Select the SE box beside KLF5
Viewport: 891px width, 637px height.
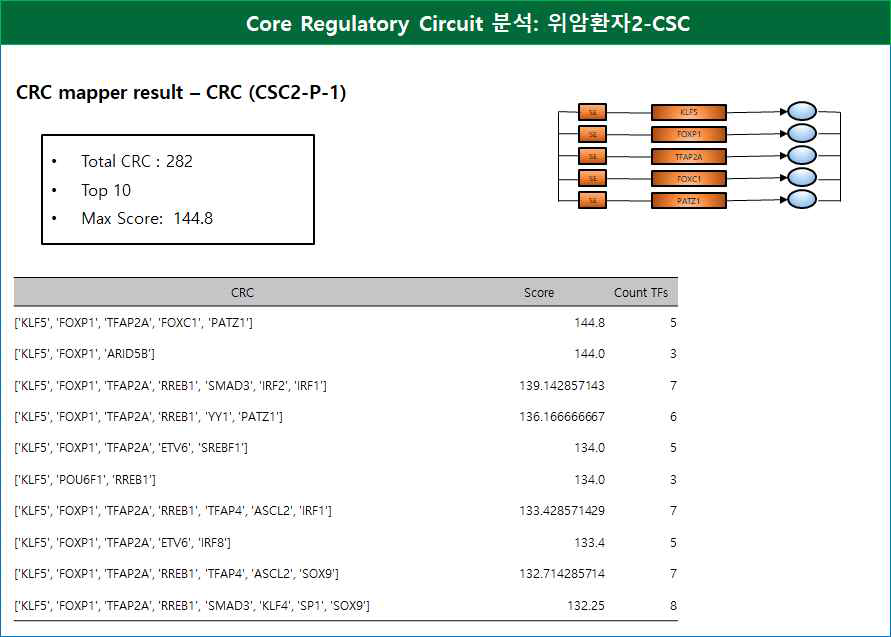coord(592,112)
